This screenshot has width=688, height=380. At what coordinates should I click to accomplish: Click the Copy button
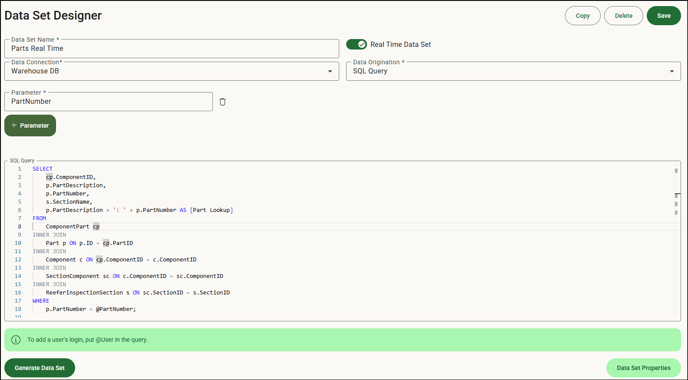click(583, 16)
